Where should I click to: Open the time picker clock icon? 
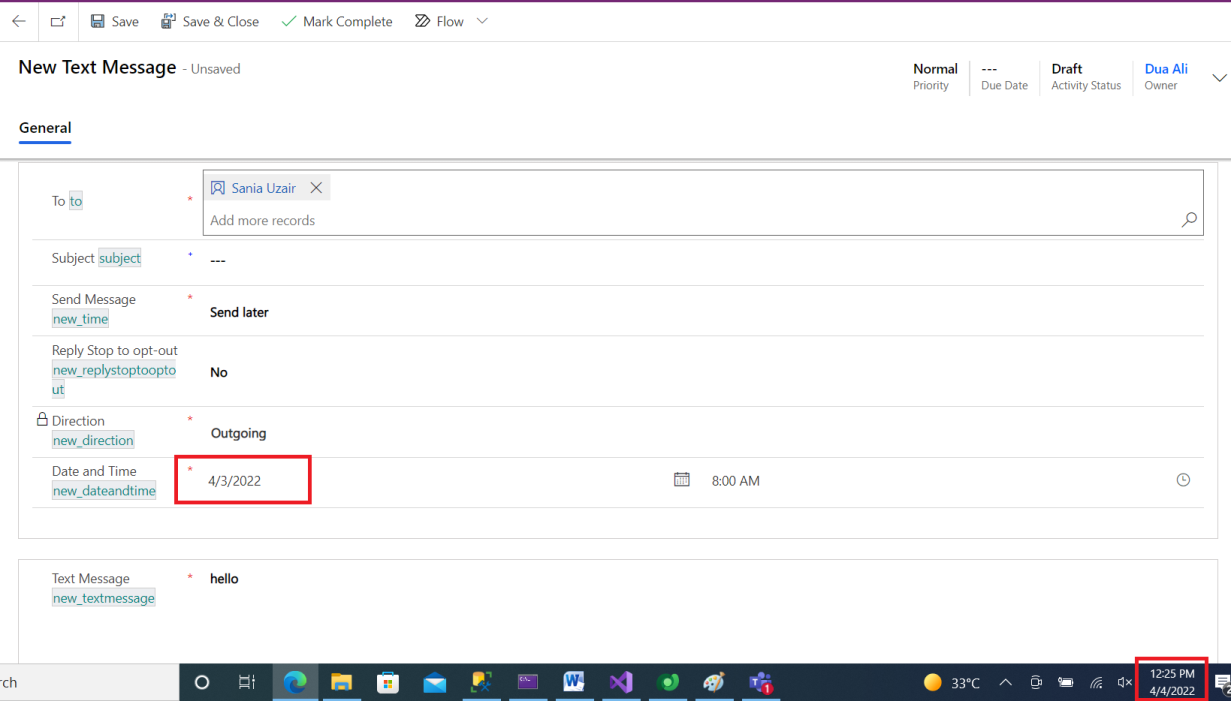[1183, 480]
